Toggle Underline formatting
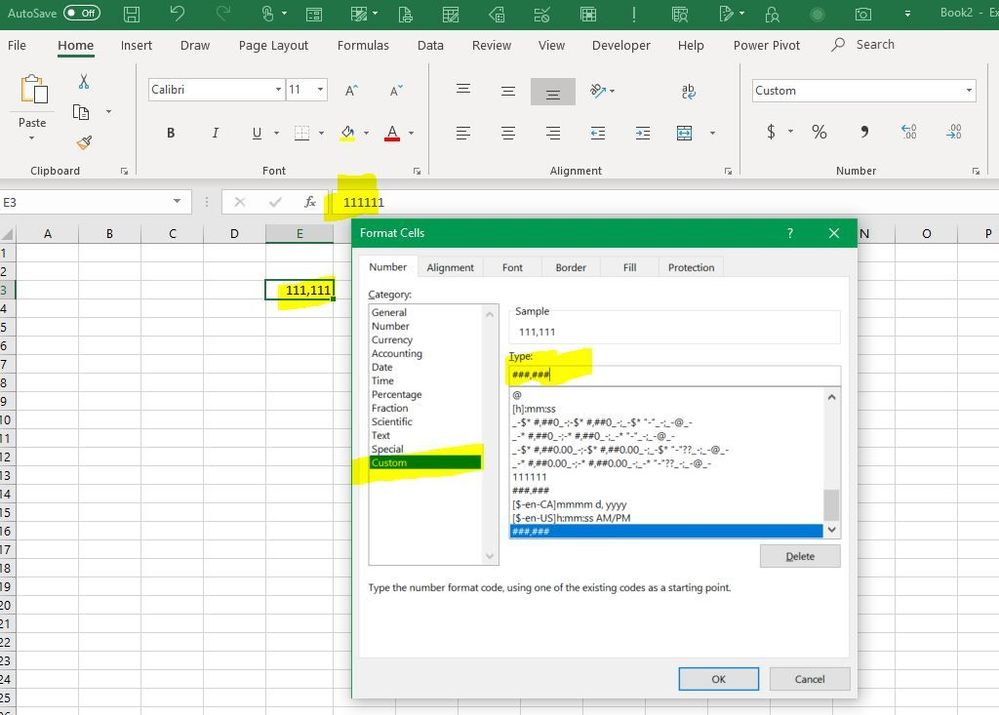This screenshot has height=715, width=999. click(257, 133)
